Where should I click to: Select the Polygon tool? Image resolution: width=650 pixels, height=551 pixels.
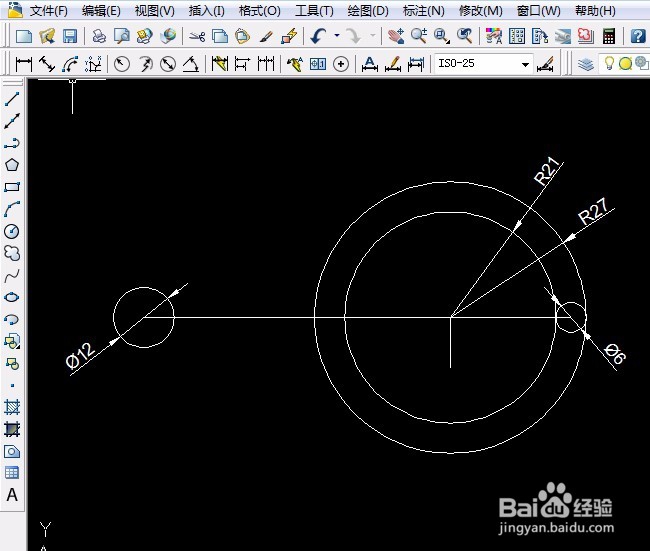click(12, 165)
